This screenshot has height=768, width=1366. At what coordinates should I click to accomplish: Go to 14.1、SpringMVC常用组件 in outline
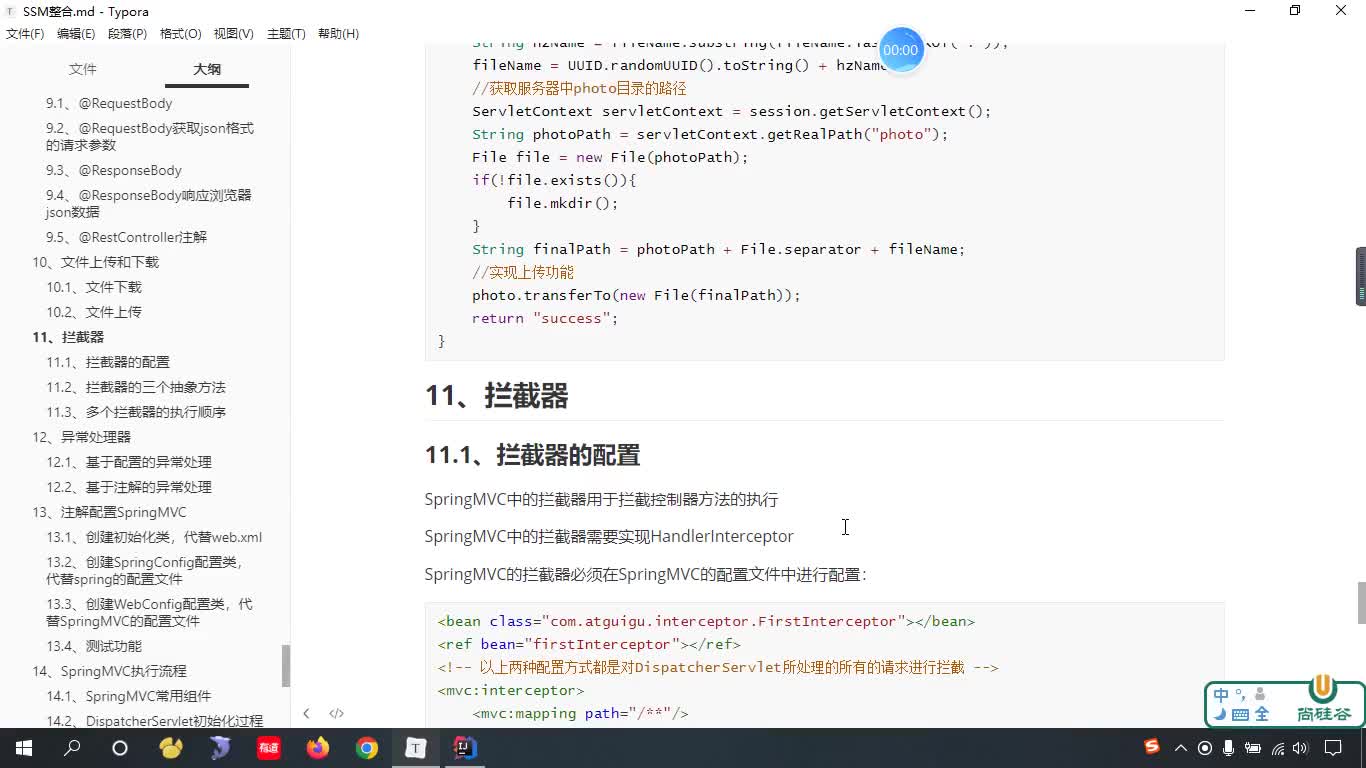(129, 696)
